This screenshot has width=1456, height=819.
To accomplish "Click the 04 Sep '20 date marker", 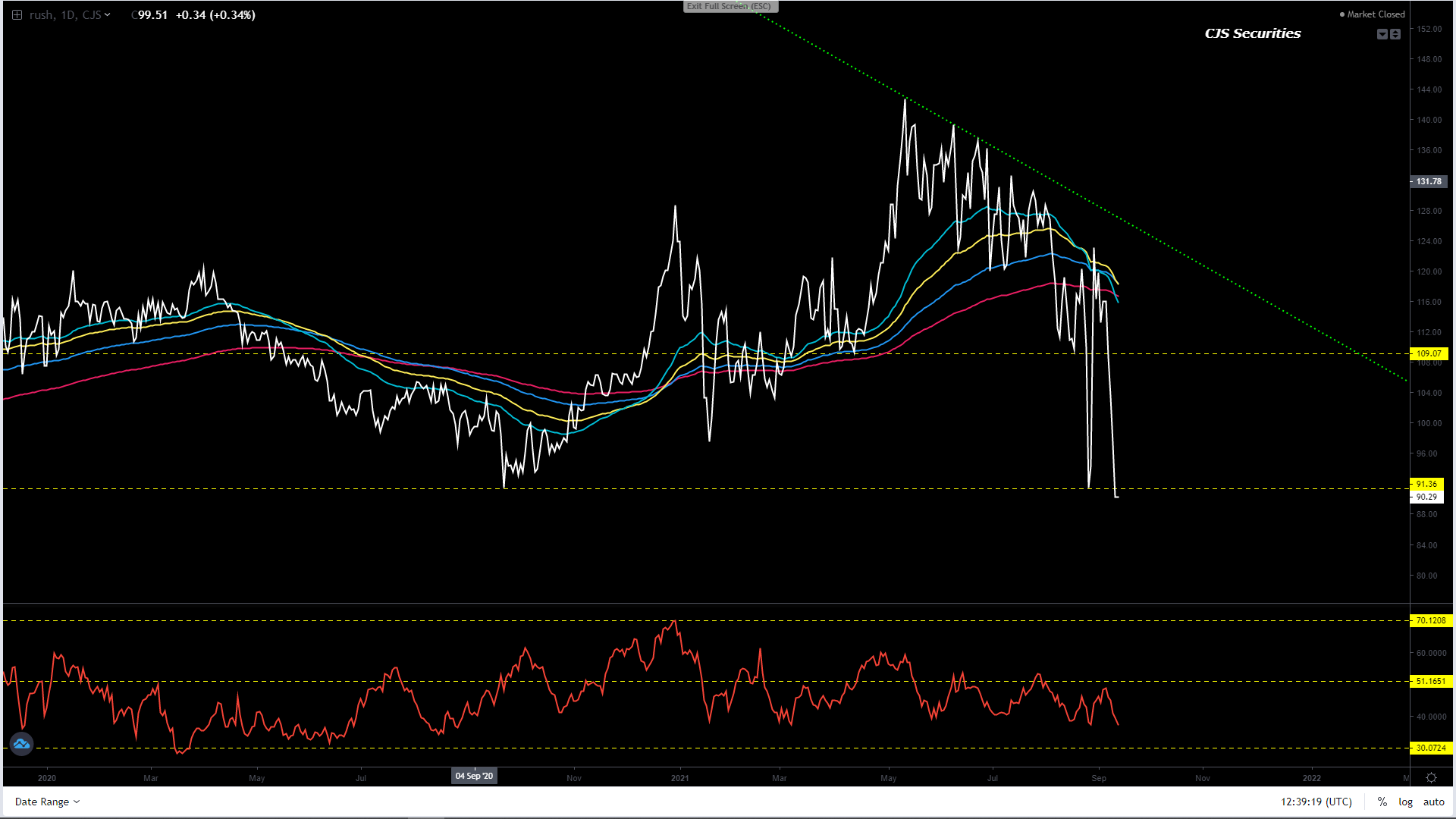I will coord(474,776).
